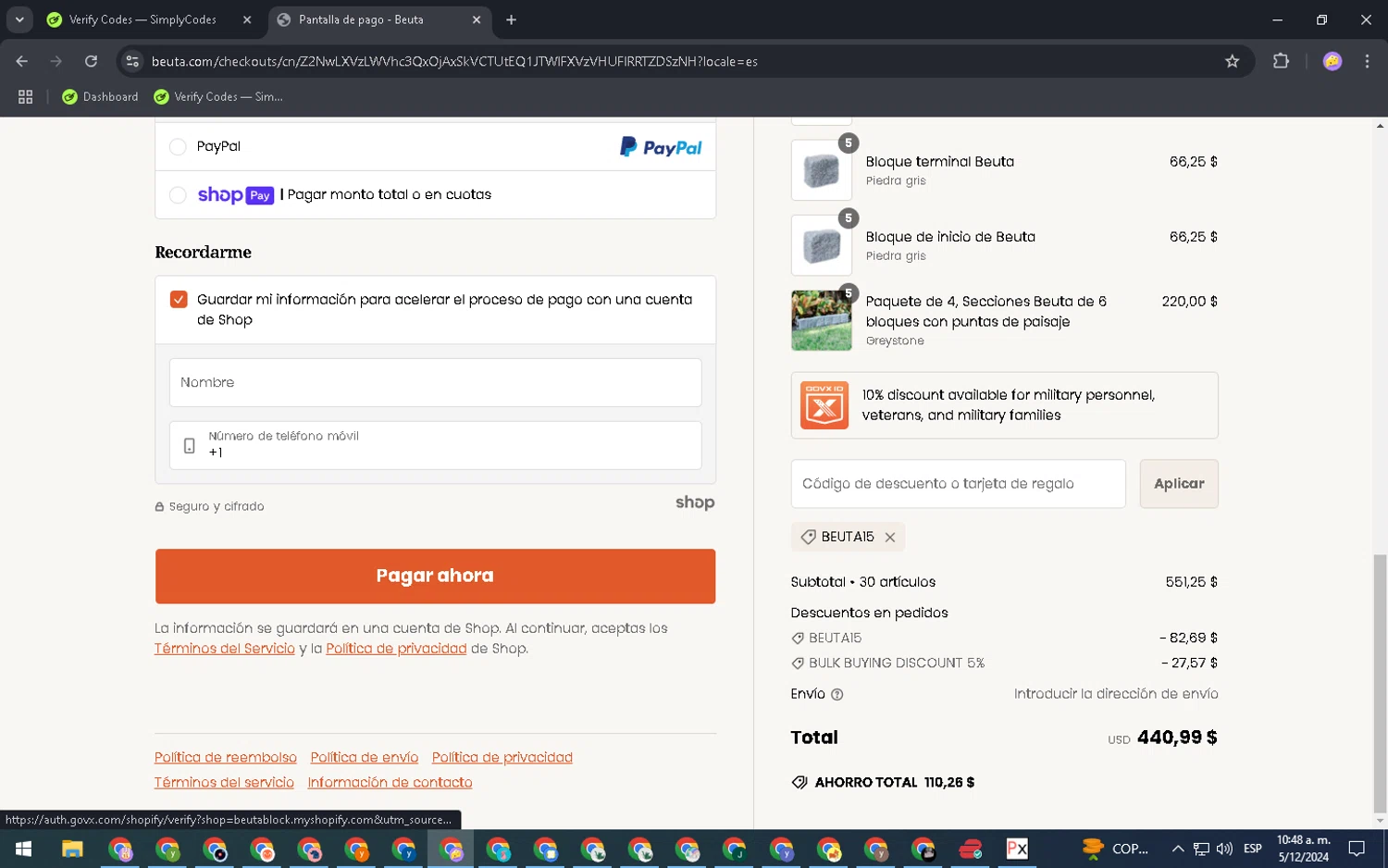Click the GovX ID orange logo icon
The height and width of the screenshot is (868, 1388).
(x=824, y=405)
